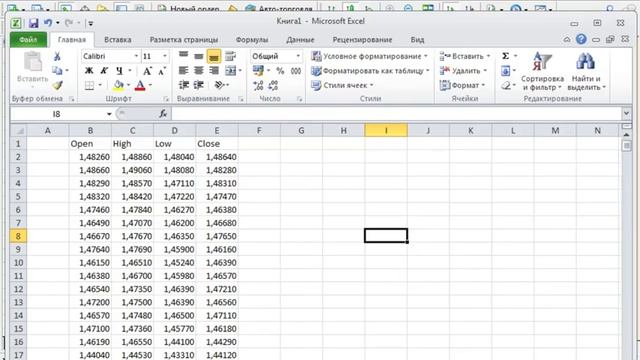Click Формат in cells group
Viewport: 640px width, 360px height.
tap(462, 85)
